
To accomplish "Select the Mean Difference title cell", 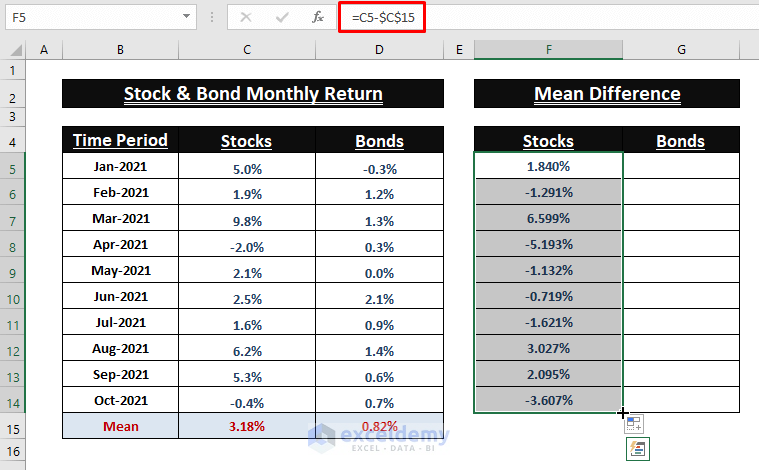I will pyautogui.click(x=607, y=94).
